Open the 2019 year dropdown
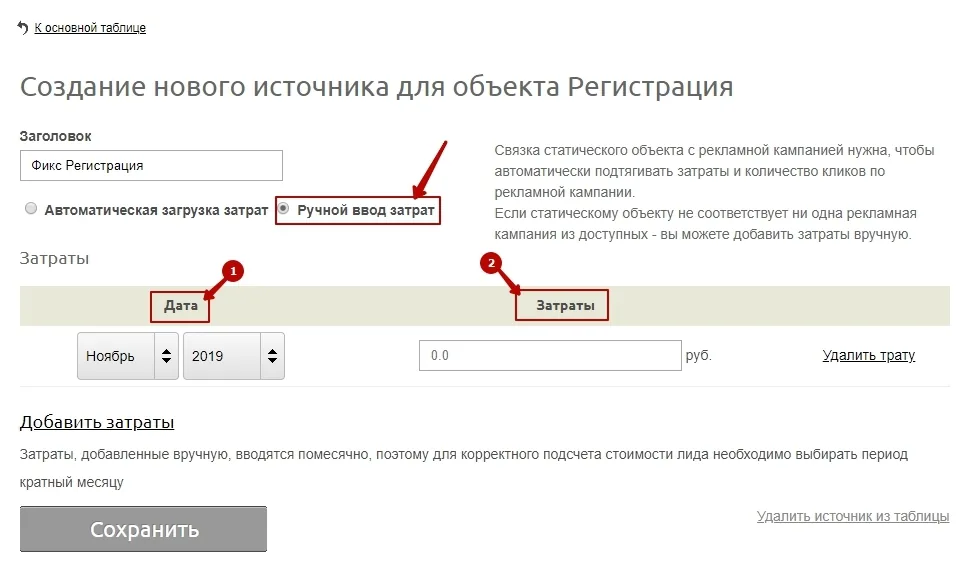 234,356
